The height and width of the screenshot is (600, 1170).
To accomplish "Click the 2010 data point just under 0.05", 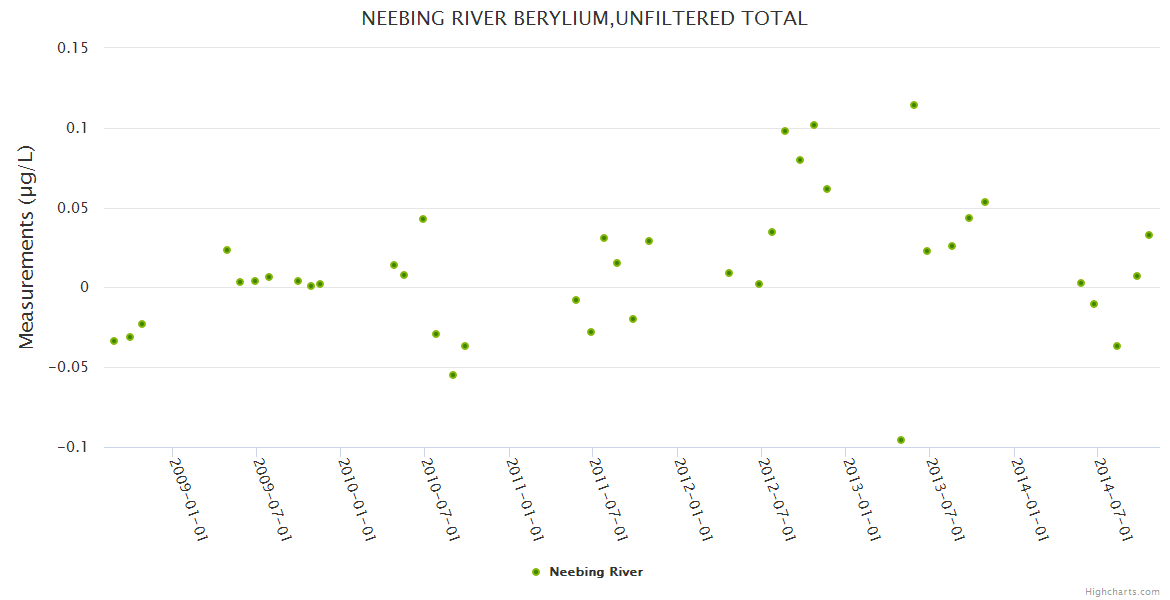I will 423,219.
